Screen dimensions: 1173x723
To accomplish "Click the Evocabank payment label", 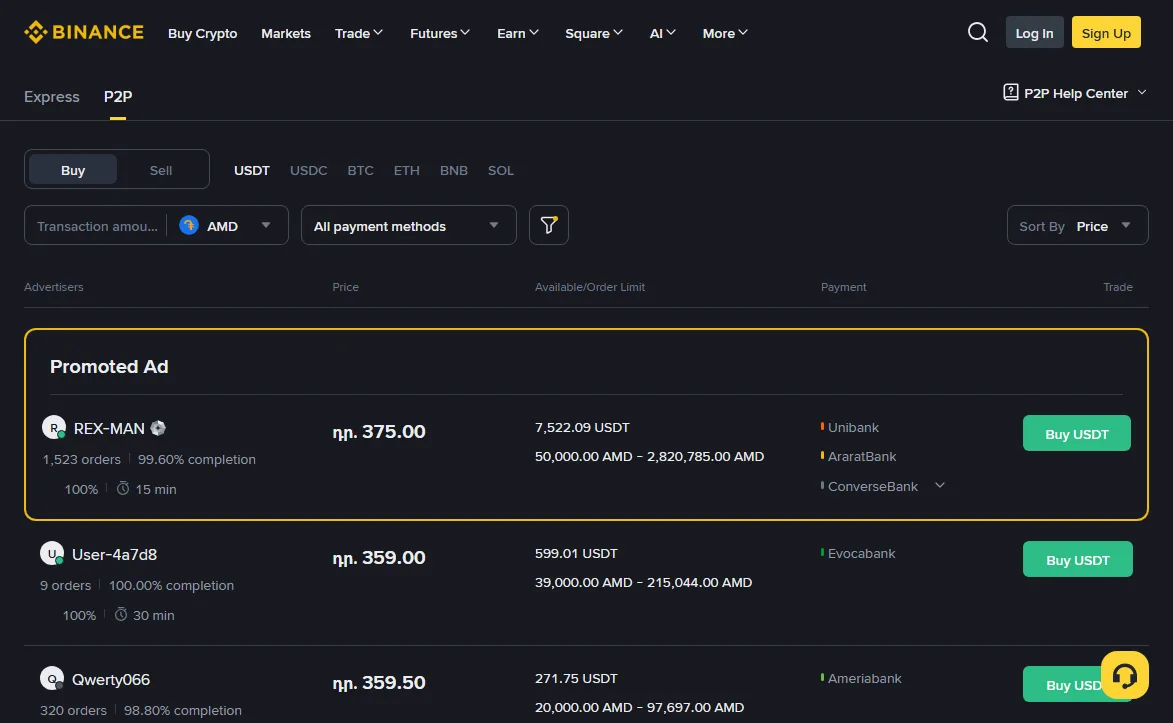I will pyautogui.click(x=862, y=553).
